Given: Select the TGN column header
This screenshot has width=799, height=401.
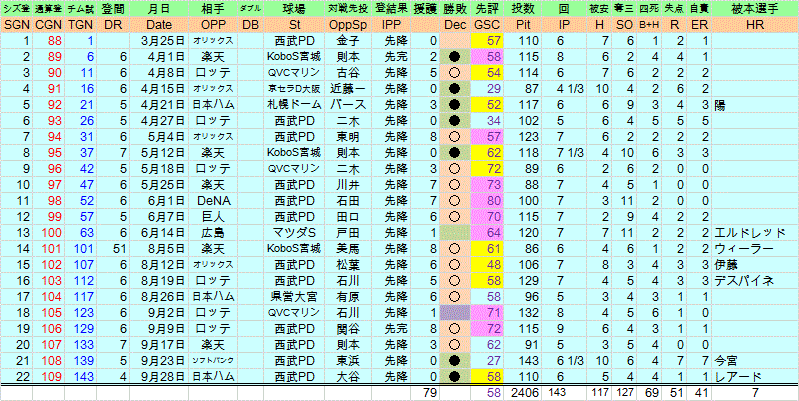Looking at the screenshot, I should [81, 24].
